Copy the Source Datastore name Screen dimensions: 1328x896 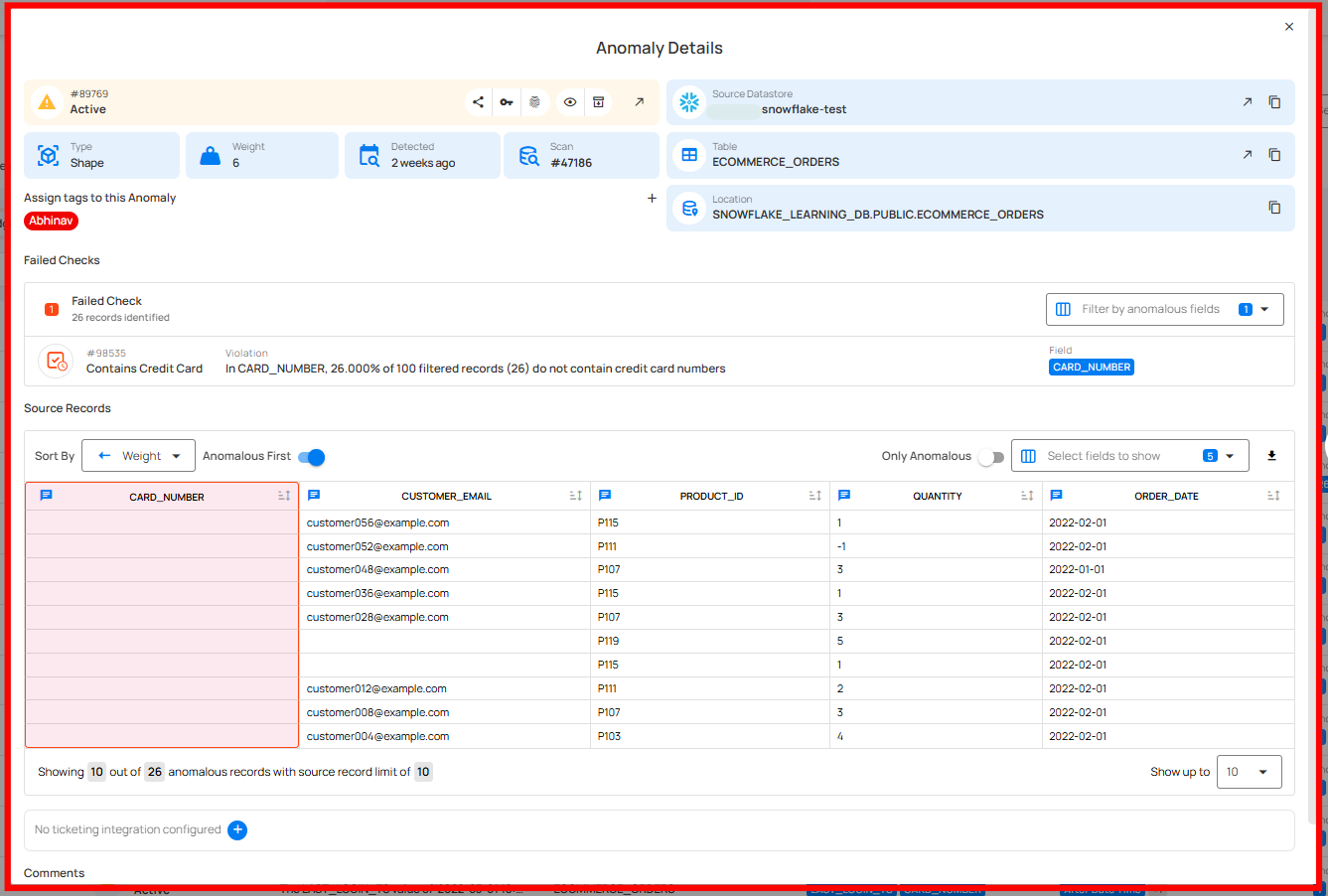pyautogui.click(x=1274, y=102)
